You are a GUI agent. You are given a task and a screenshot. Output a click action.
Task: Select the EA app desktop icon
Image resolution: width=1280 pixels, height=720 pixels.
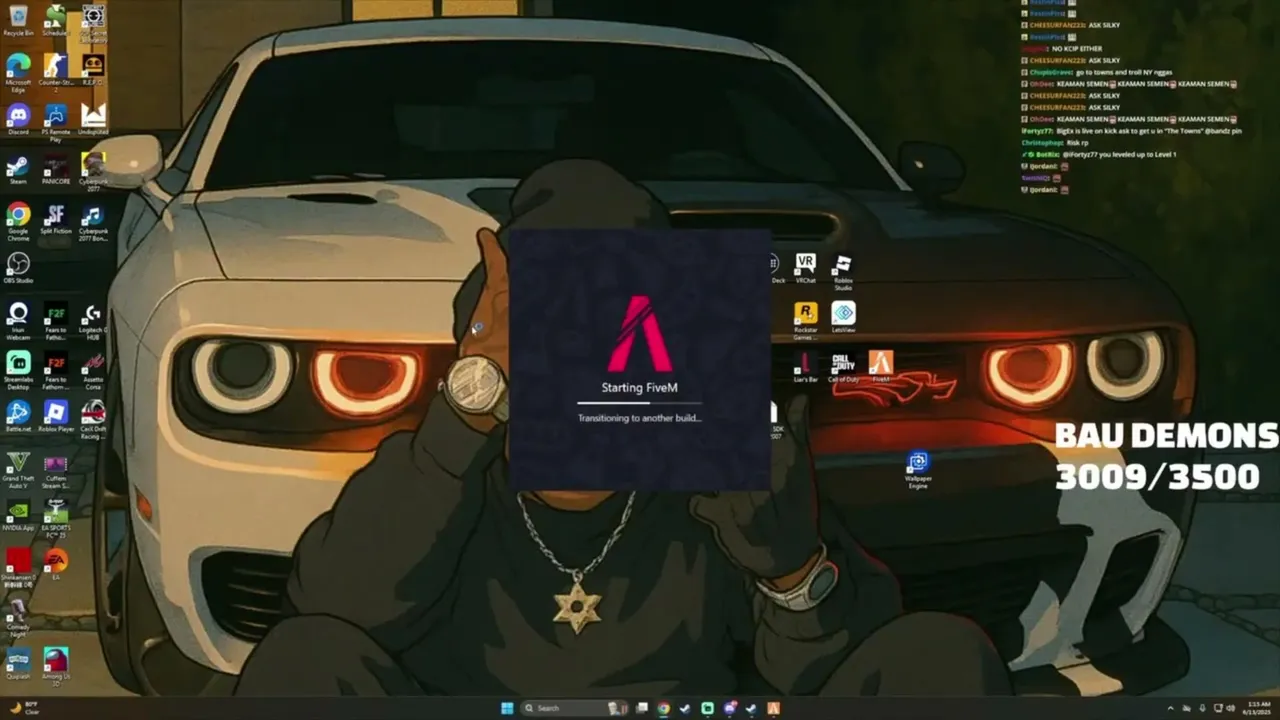pyautogui.click(x=55, y=564)
